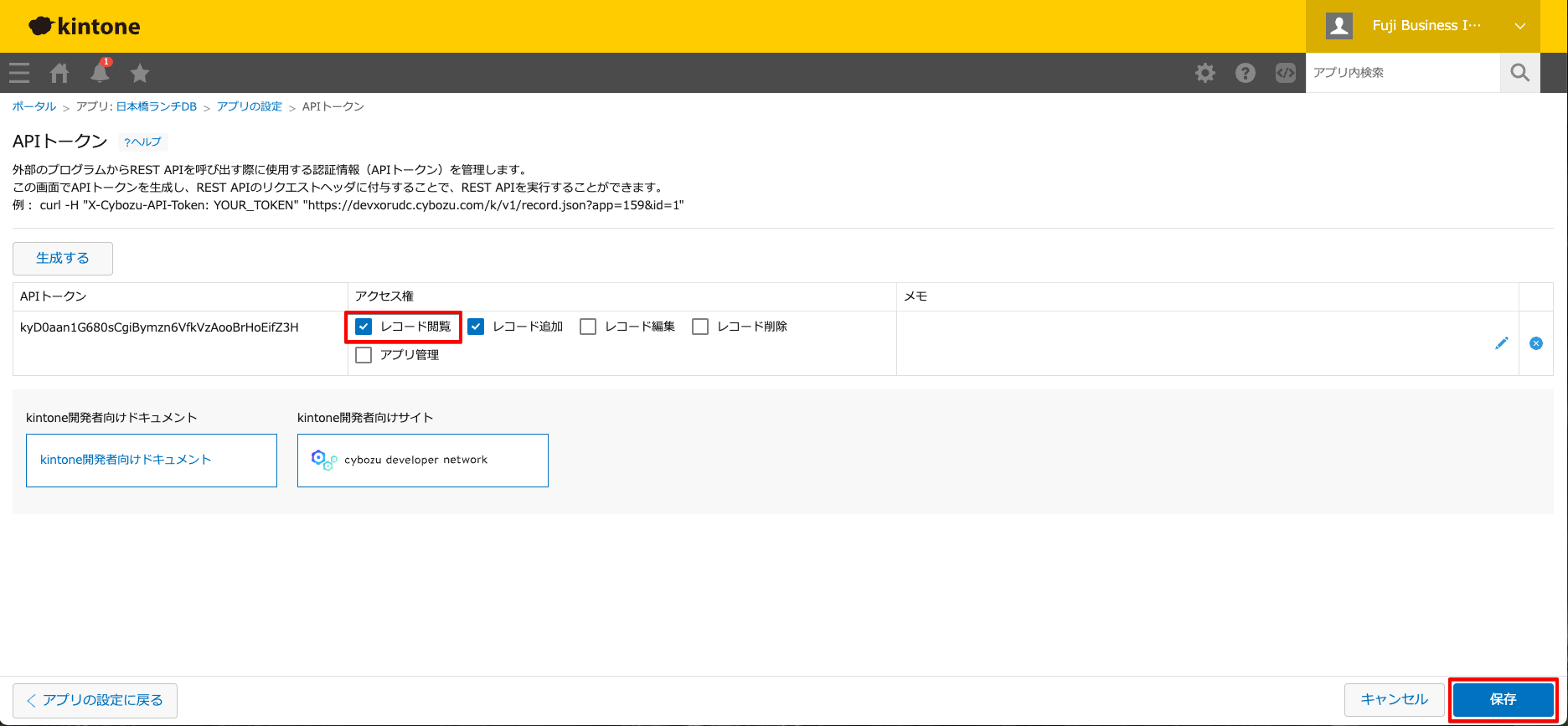Click the 生成する button

click(x=63, y=259)
